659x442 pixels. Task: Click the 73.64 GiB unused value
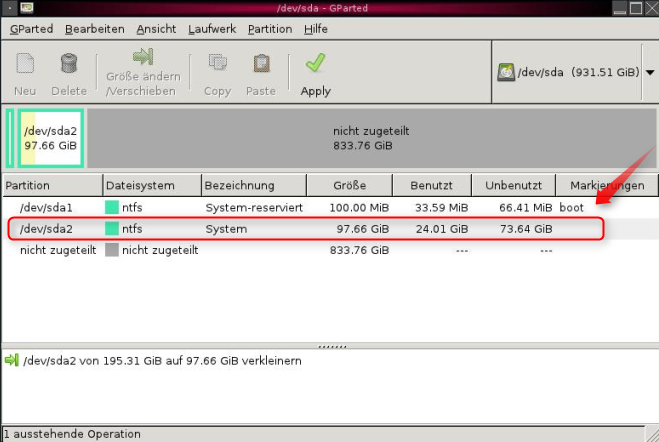pyautogui.click(x=526, y=229)
